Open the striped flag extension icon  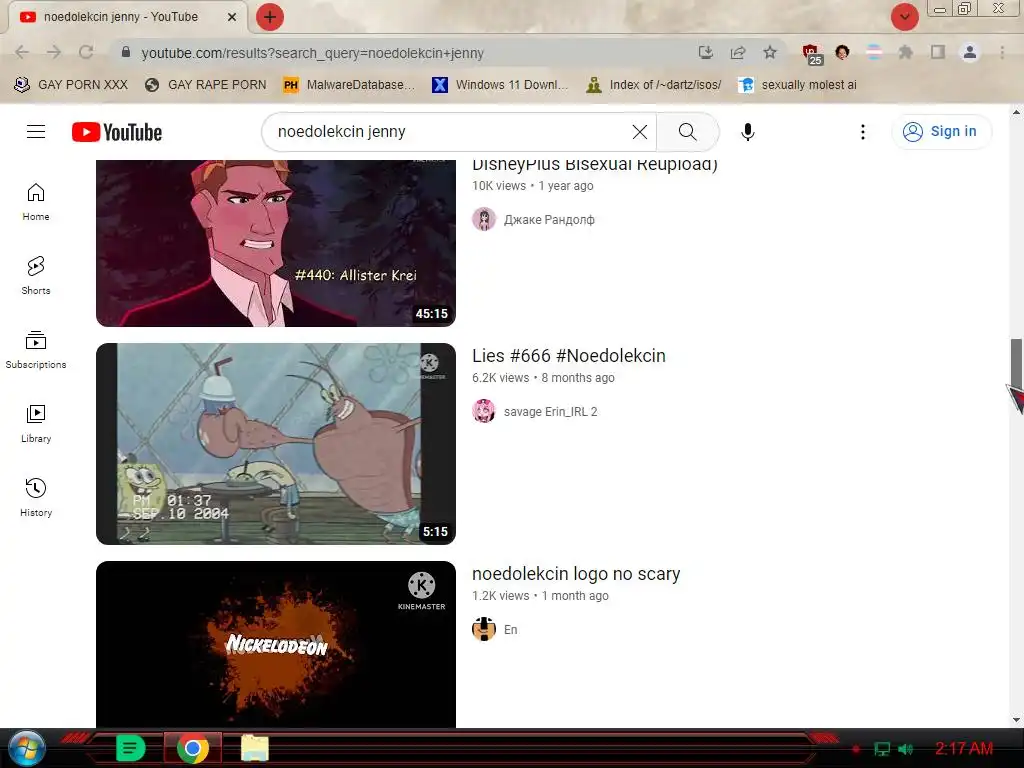[x=874, y=52]
